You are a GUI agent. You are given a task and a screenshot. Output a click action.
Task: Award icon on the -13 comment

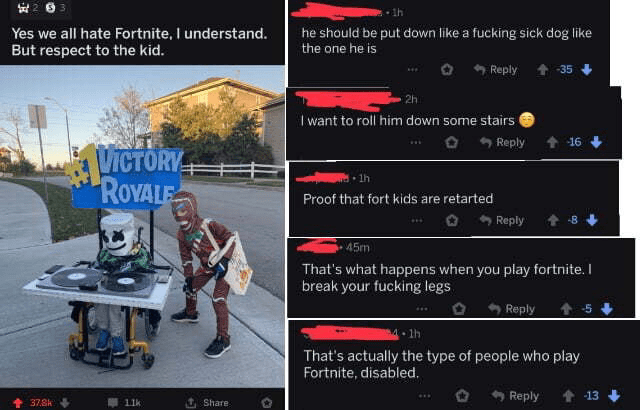(462, 396)
